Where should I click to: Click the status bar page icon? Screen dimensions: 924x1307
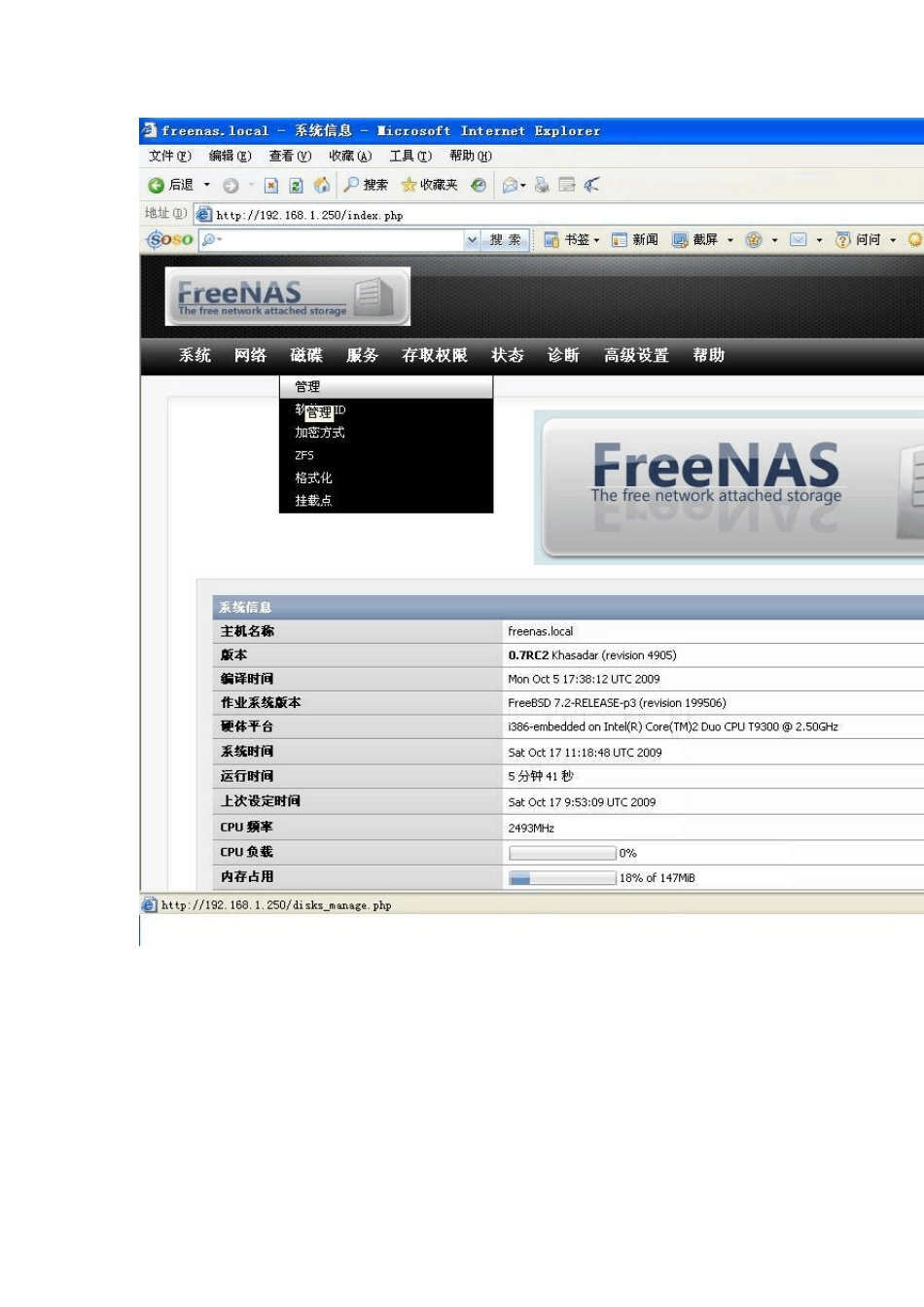(149, 904)
